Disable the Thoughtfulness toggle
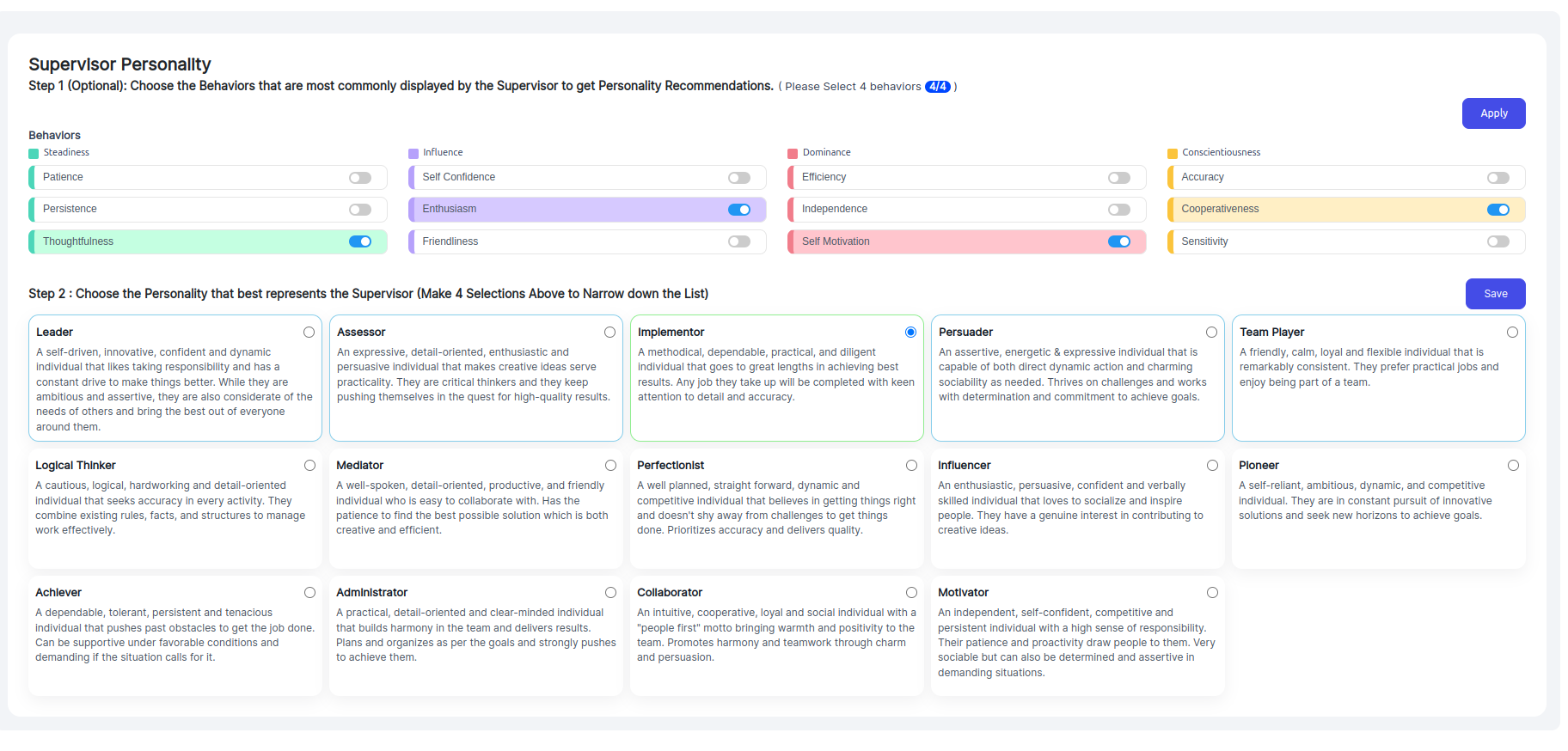This screenshot has width=1568, height=751. (360, 241)
